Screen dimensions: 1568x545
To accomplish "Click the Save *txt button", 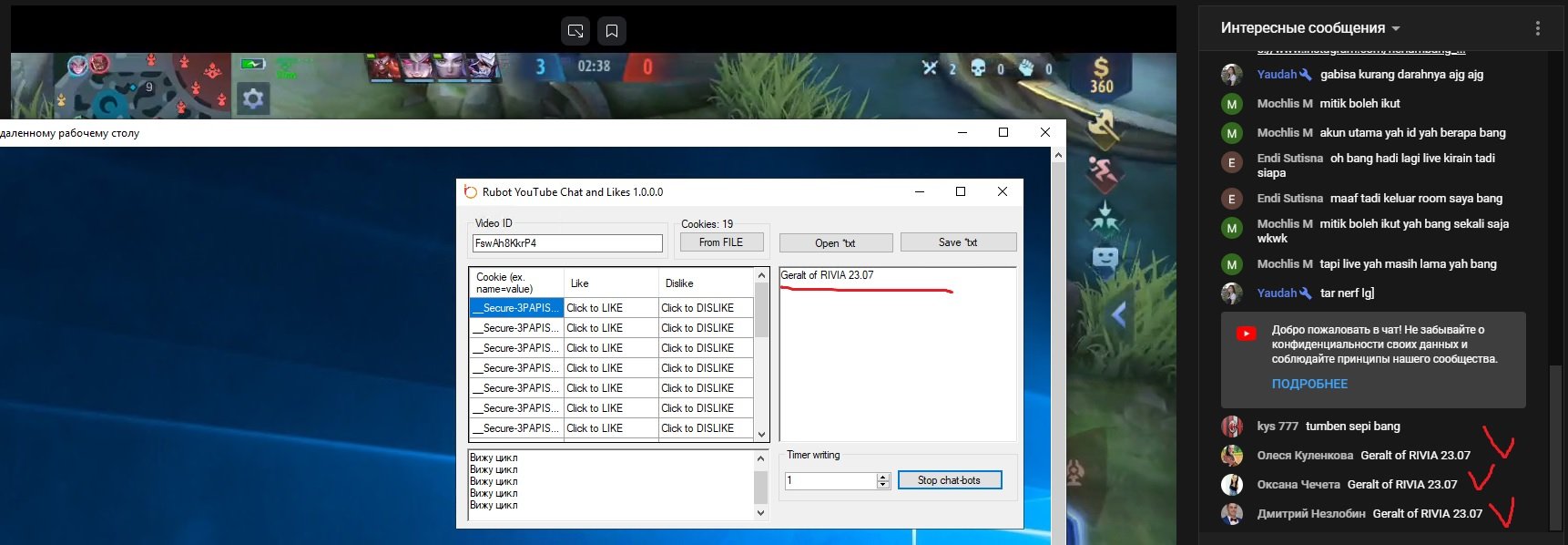I will pyautogui.click(x=958, y=242).
